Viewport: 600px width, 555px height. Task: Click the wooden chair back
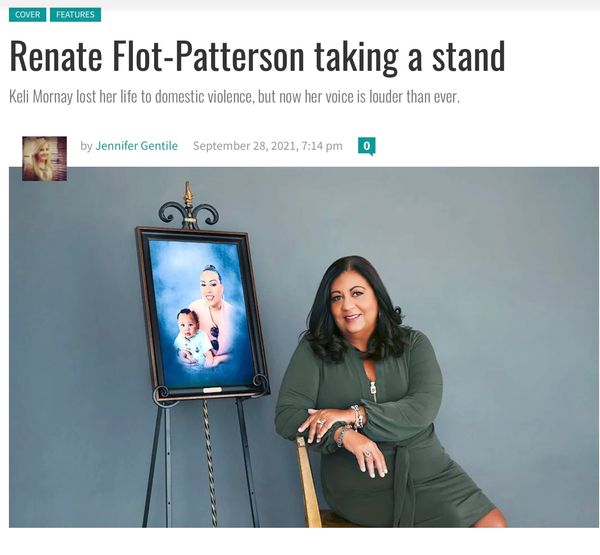click(x=308, y=482)
